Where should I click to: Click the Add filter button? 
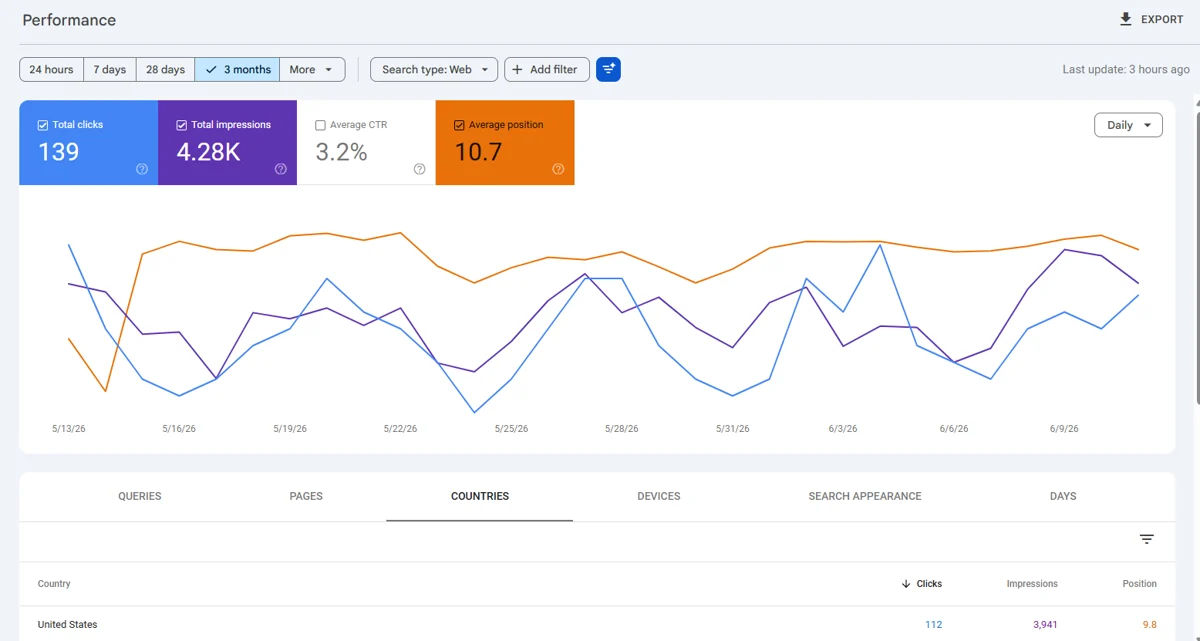547,69
